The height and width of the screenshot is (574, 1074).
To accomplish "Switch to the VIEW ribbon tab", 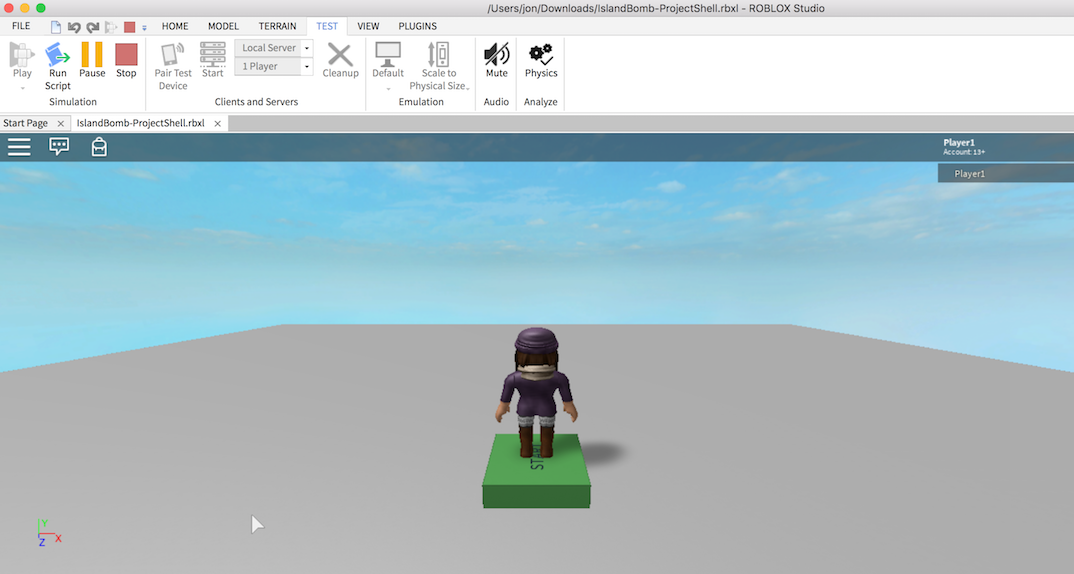I will (368, 26).
